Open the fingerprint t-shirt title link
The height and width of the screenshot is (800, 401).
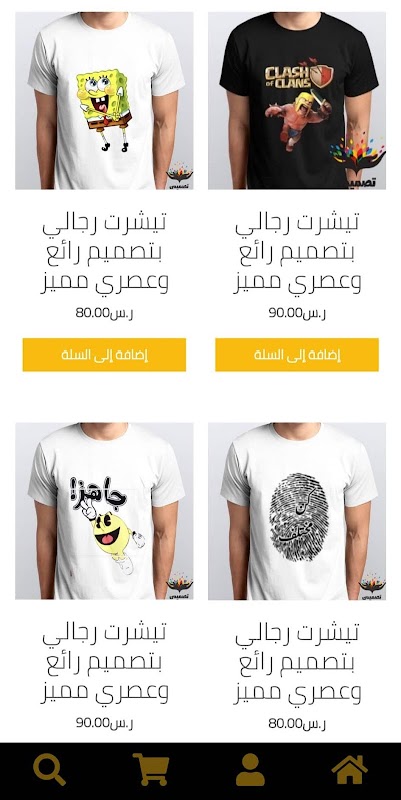click(297, 662)
